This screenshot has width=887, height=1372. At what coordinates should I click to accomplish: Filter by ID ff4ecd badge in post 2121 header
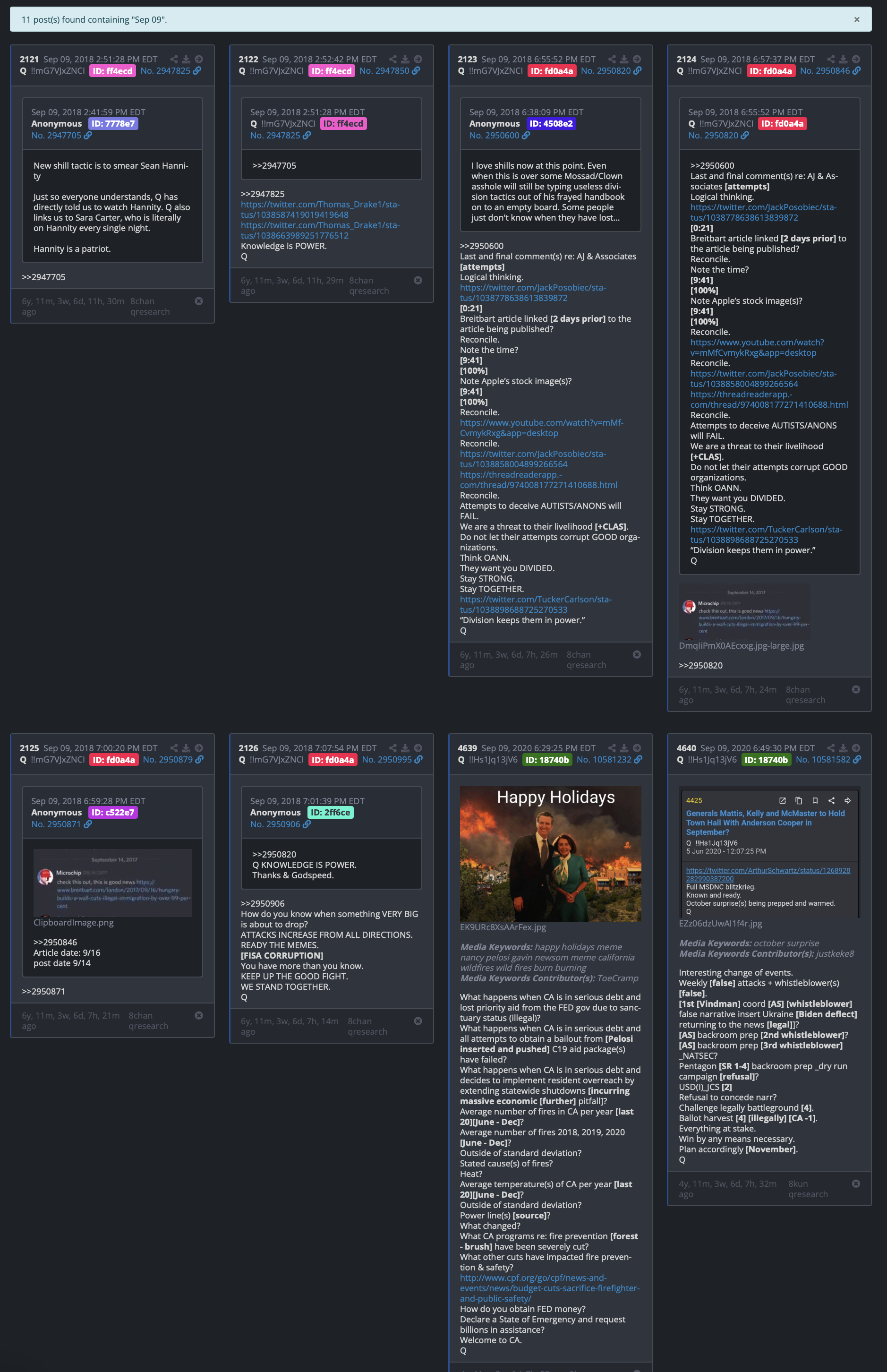pos(113,71)
